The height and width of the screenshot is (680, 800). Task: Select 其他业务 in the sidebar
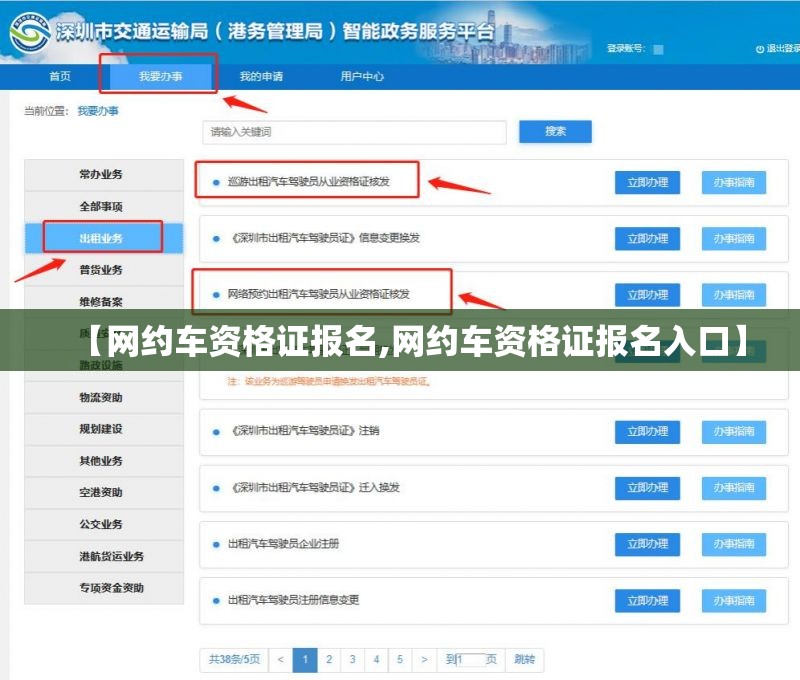tap(104, 461)
